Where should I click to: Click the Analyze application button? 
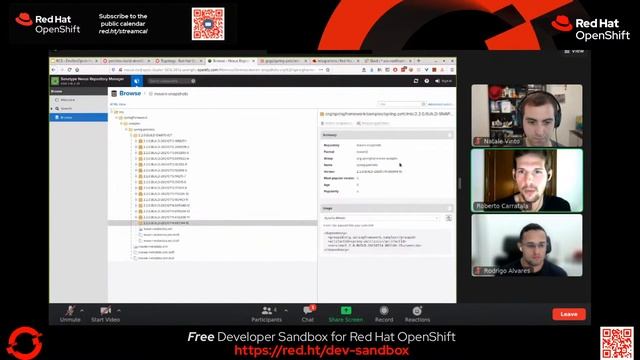pyautogui.click(x=373, y=123)
